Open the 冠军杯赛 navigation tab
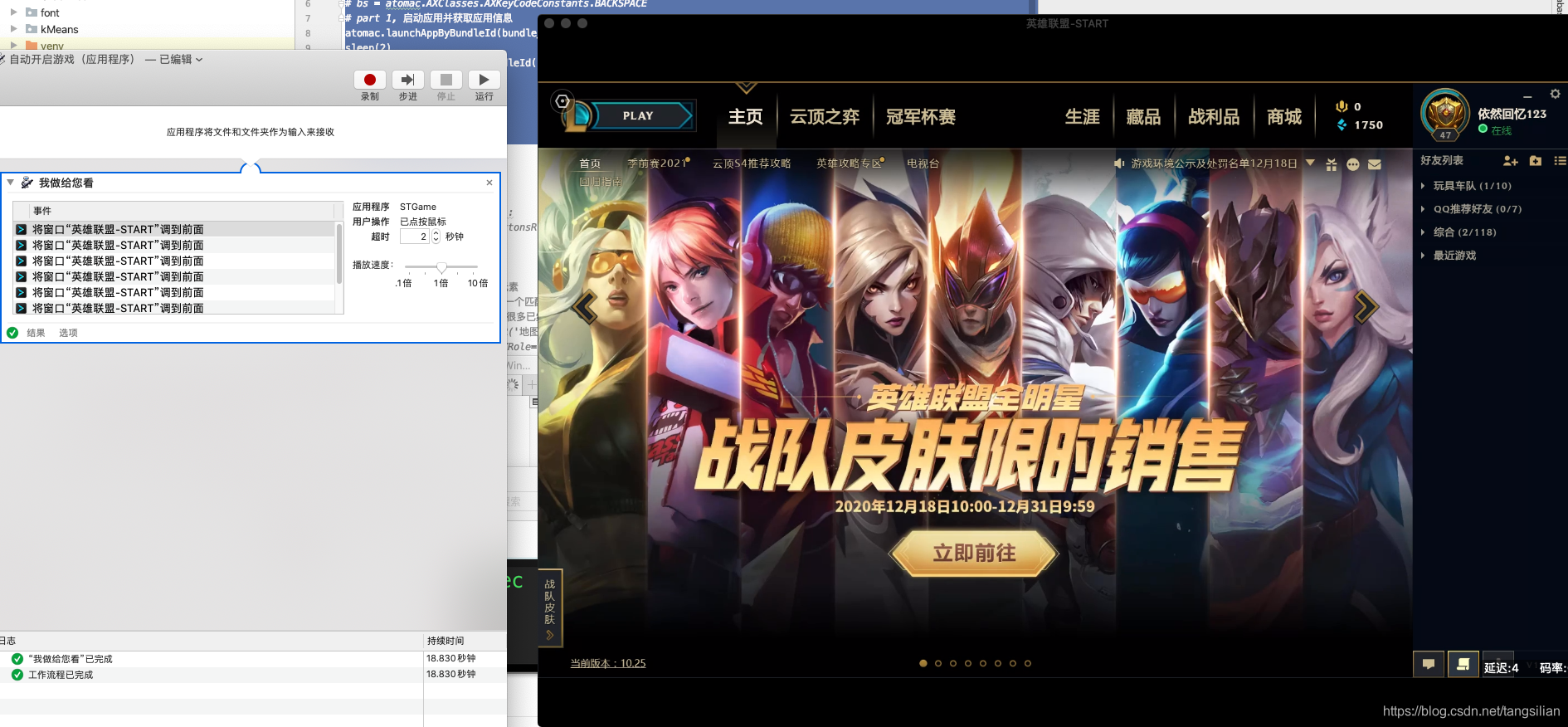Viewport: 1568px width, 727px height. click(x=921, y=117)
